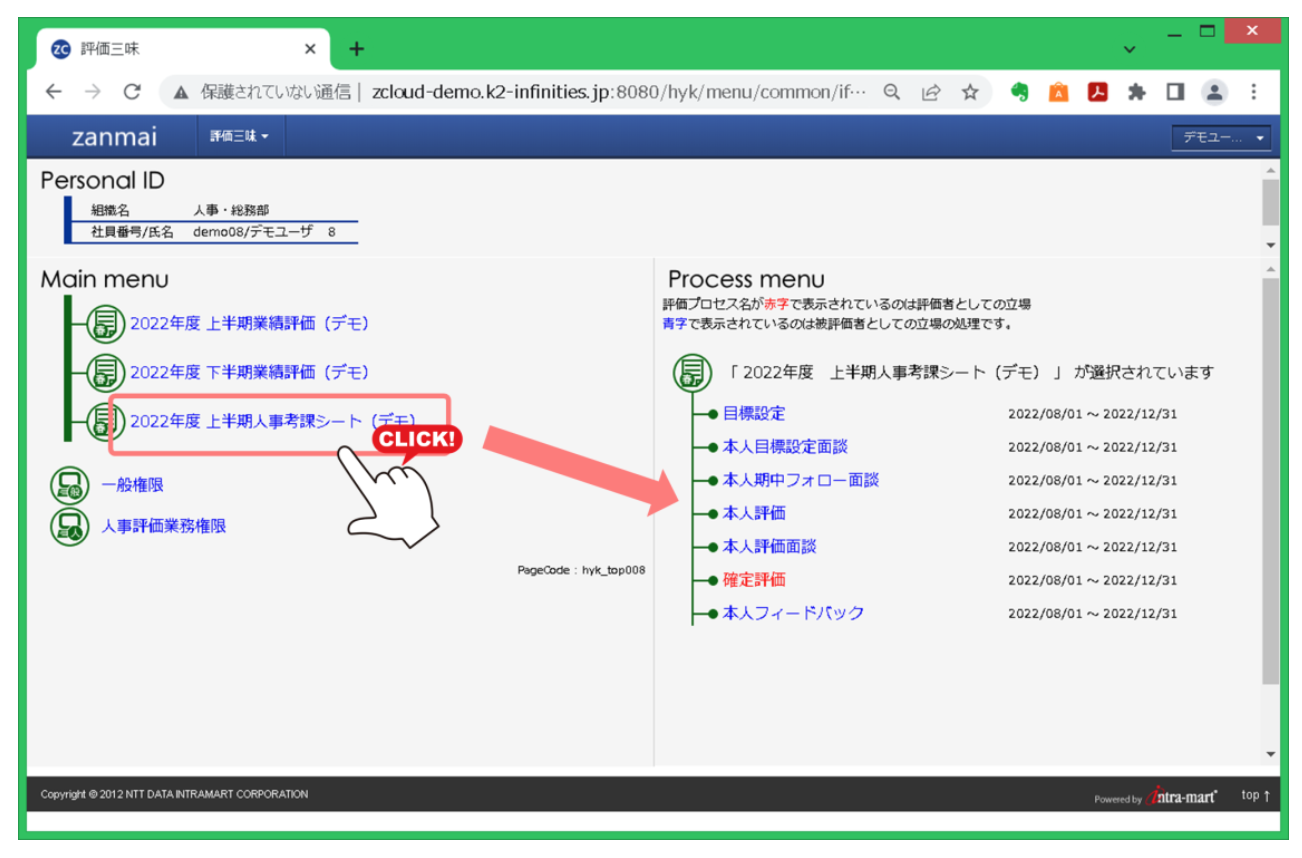The width and height of the screenshot is (1302, 858).
Task: Open the Chrome tab search chevron
Action: coord(1130,49)
